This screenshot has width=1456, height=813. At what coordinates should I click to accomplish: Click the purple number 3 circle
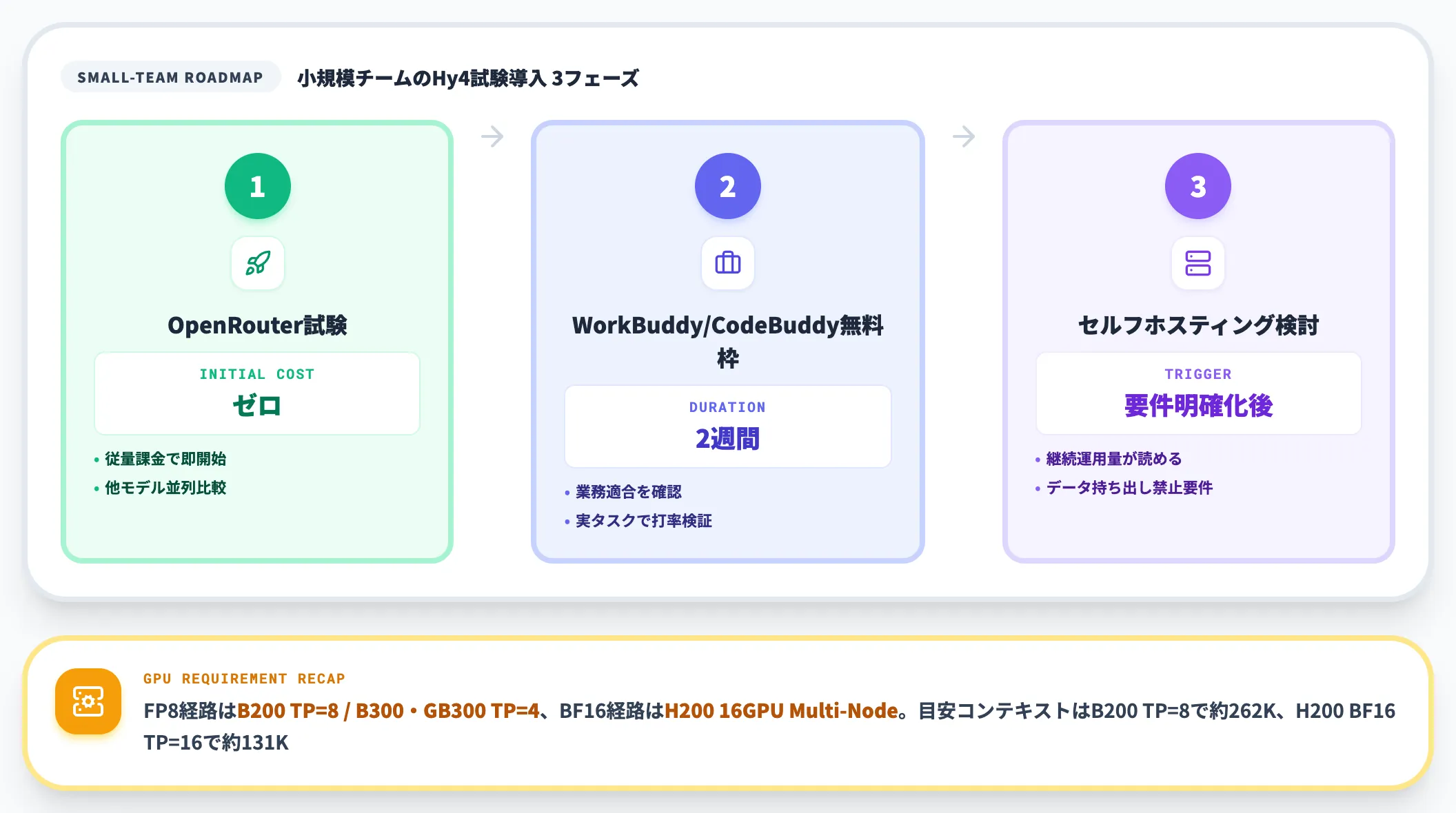click(1198, 186)
